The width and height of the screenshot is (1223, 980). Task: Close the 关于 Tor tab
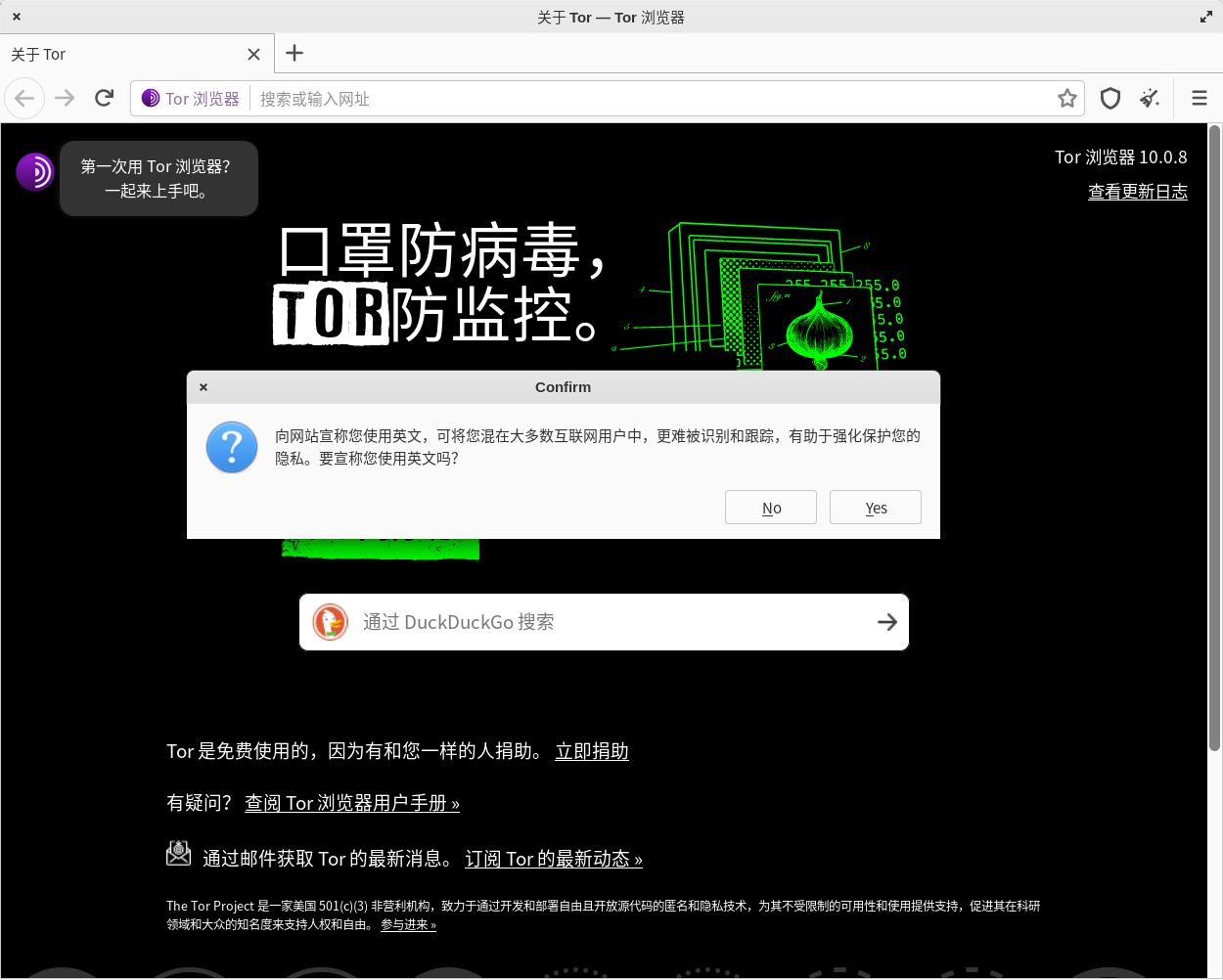click(253, 55)
